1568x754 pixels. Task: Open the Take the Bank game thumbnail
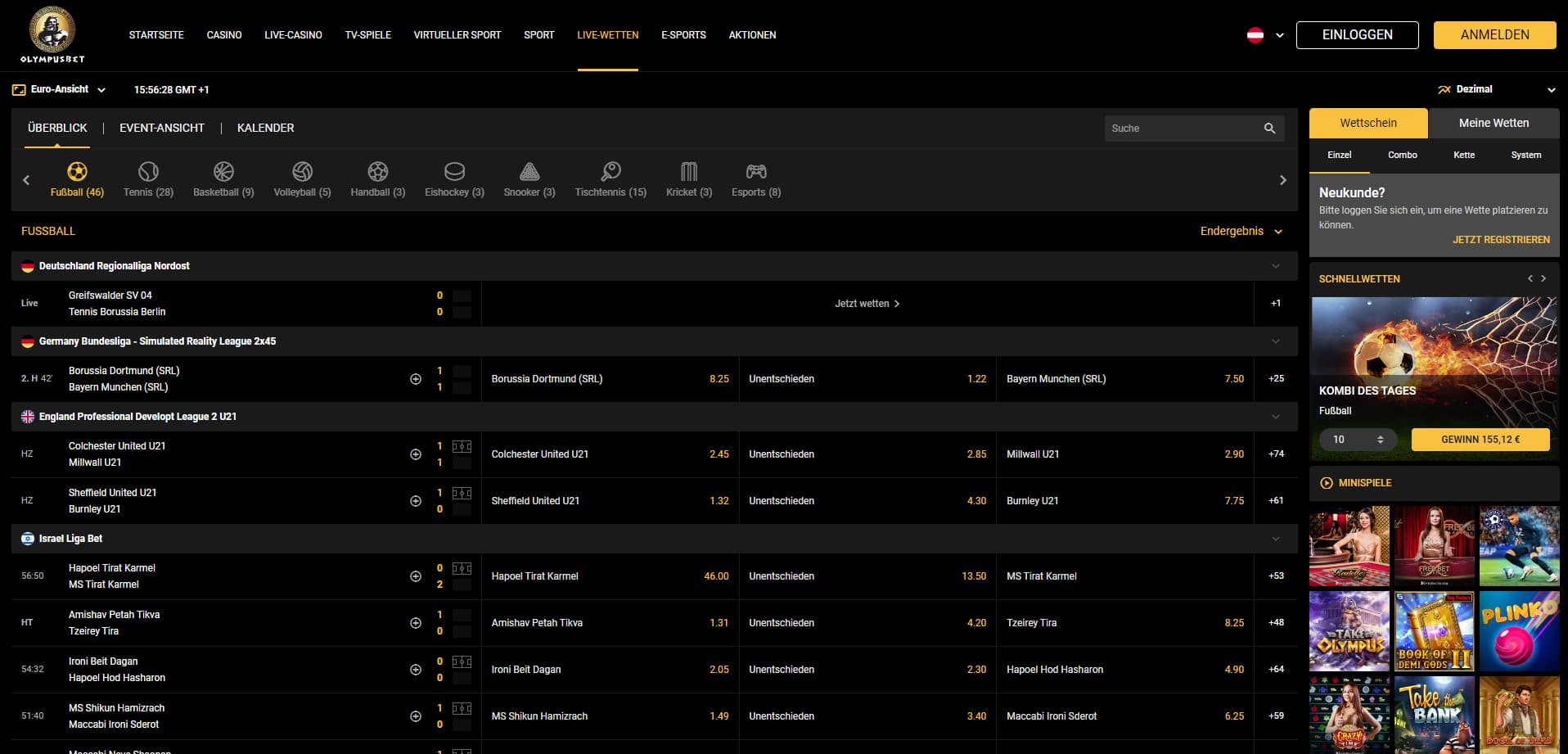[1435, 715]
